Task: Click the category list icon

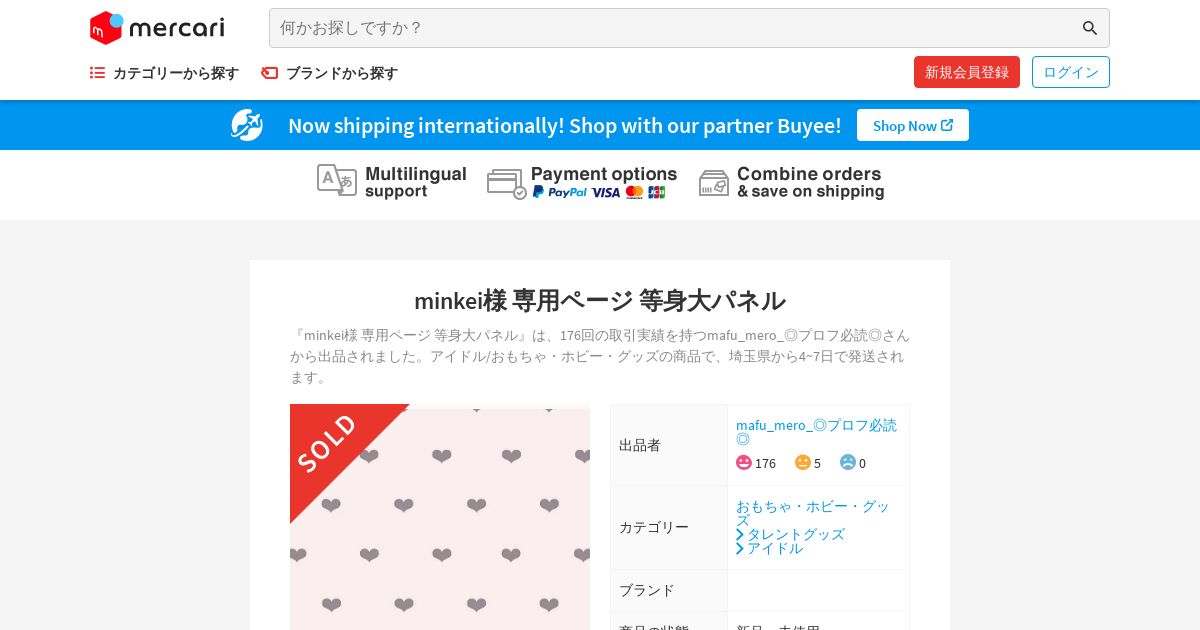Action: [x=97, y=73]
